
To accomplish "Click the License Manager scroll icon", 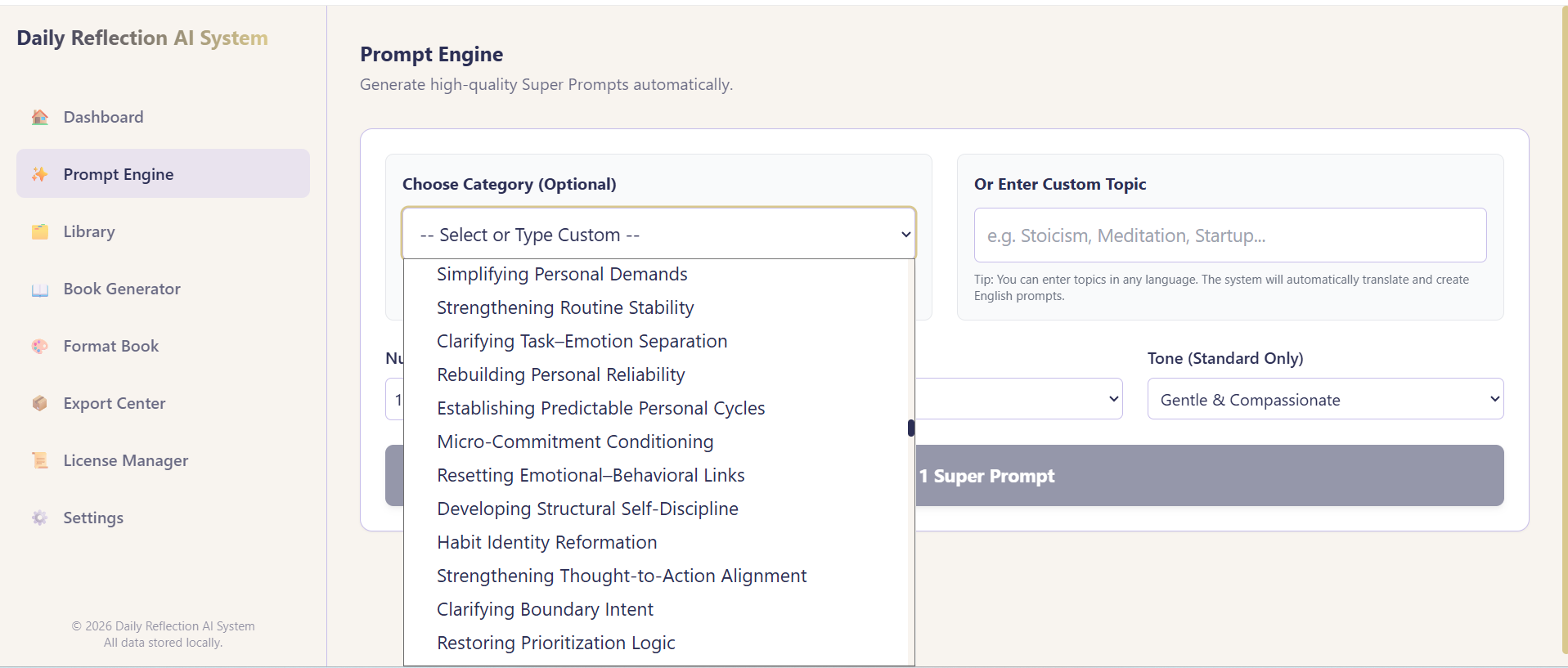I will 39,460.
